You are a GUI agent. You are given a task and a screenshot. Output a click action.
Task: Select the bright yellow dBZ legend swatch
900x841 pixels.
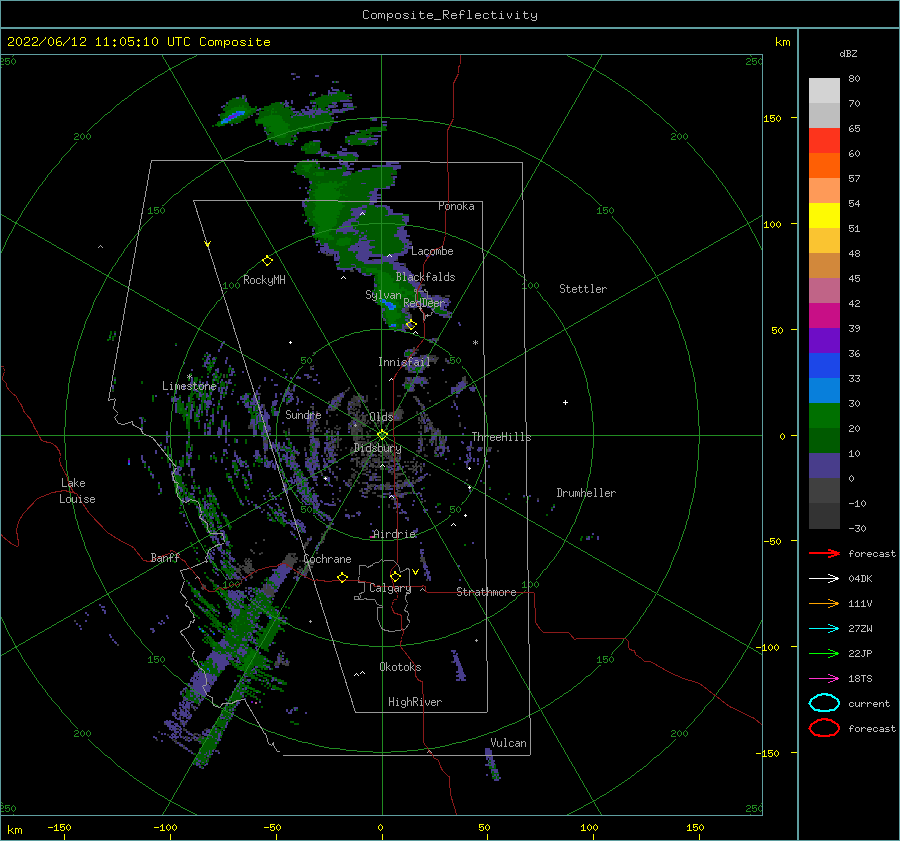point(824,215)
